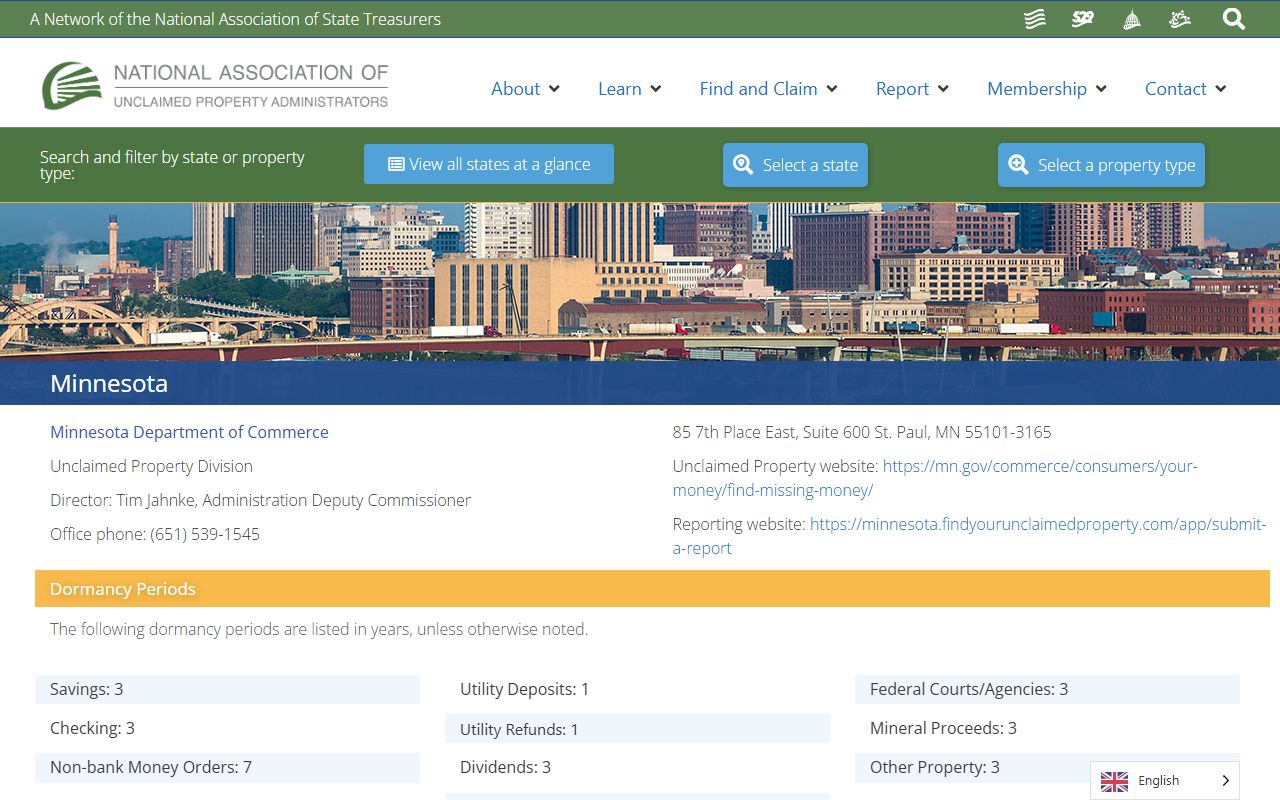Open the wavy flag network icon
The height and width of the screenshot is (800, 1280).
pos(1035,19)
